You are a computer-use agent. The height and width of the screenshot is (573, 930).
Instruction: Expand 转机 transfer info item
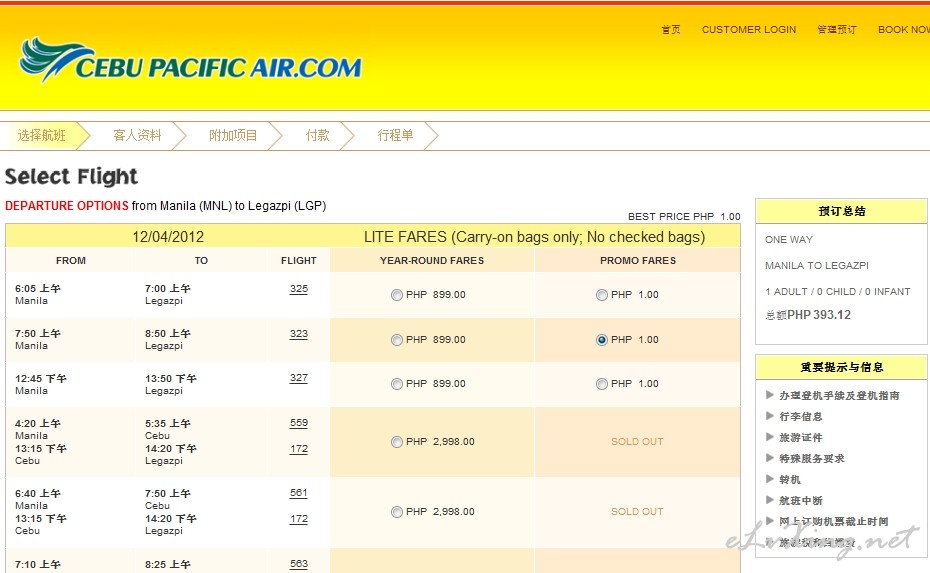point(789,479)
